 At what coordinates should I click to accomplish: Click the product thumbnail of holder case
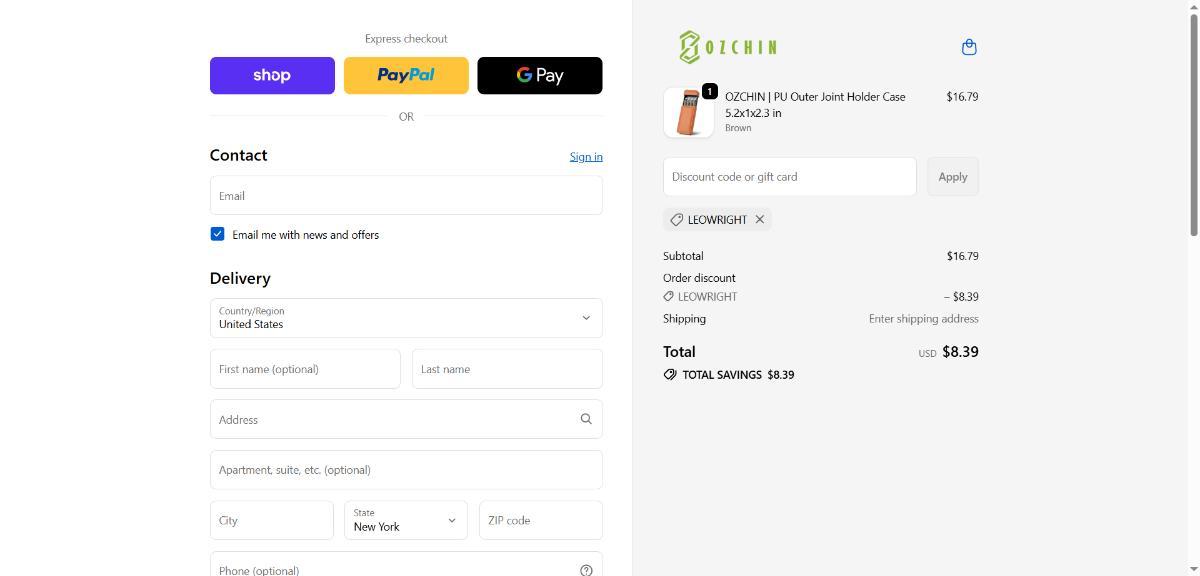tap(688, 112)
